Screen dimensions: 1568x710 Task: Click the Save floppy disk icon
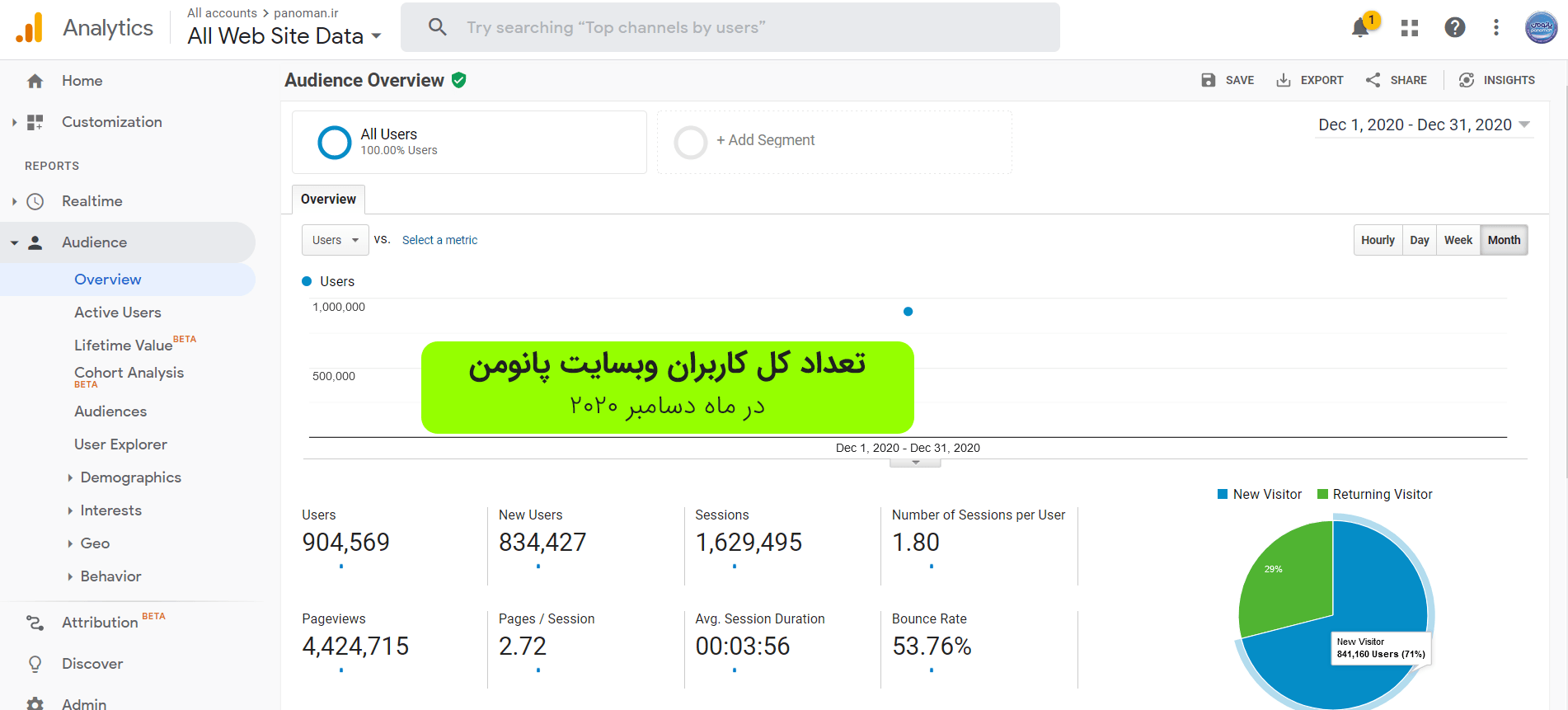click(x=1209, y=80)
